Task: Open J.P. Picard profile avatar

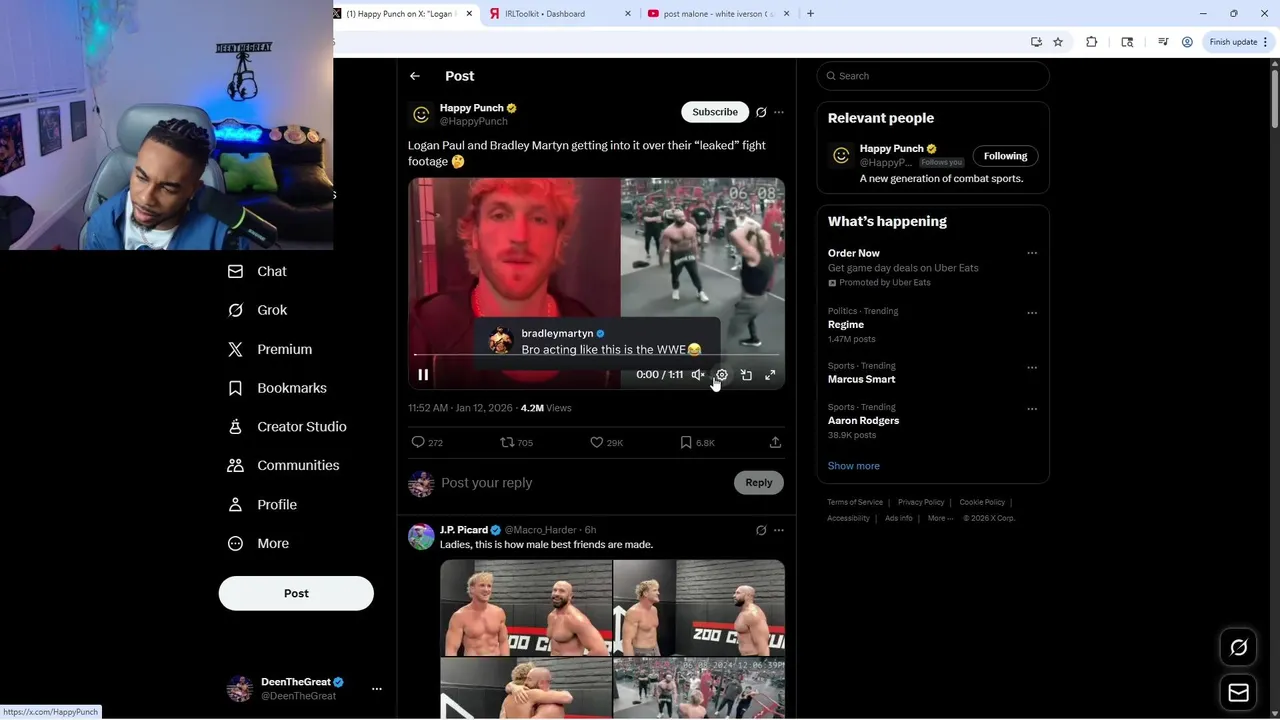Action: click(x=421, y=537)
